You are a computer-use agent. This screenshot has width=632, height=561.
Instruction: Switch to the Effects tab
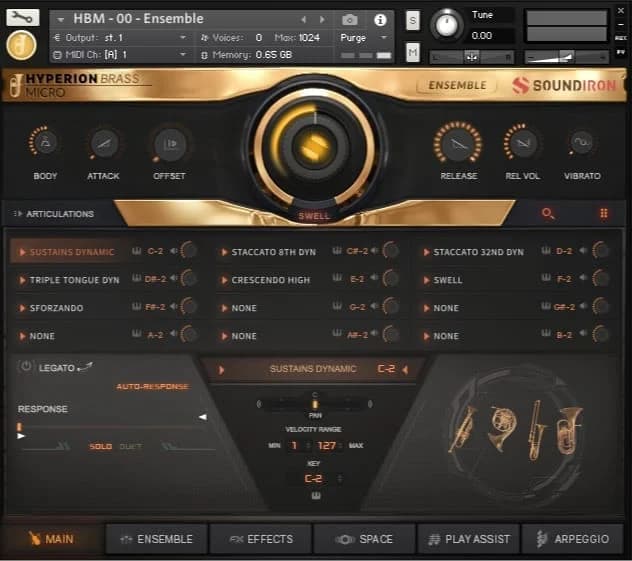(x=261, y=539)
